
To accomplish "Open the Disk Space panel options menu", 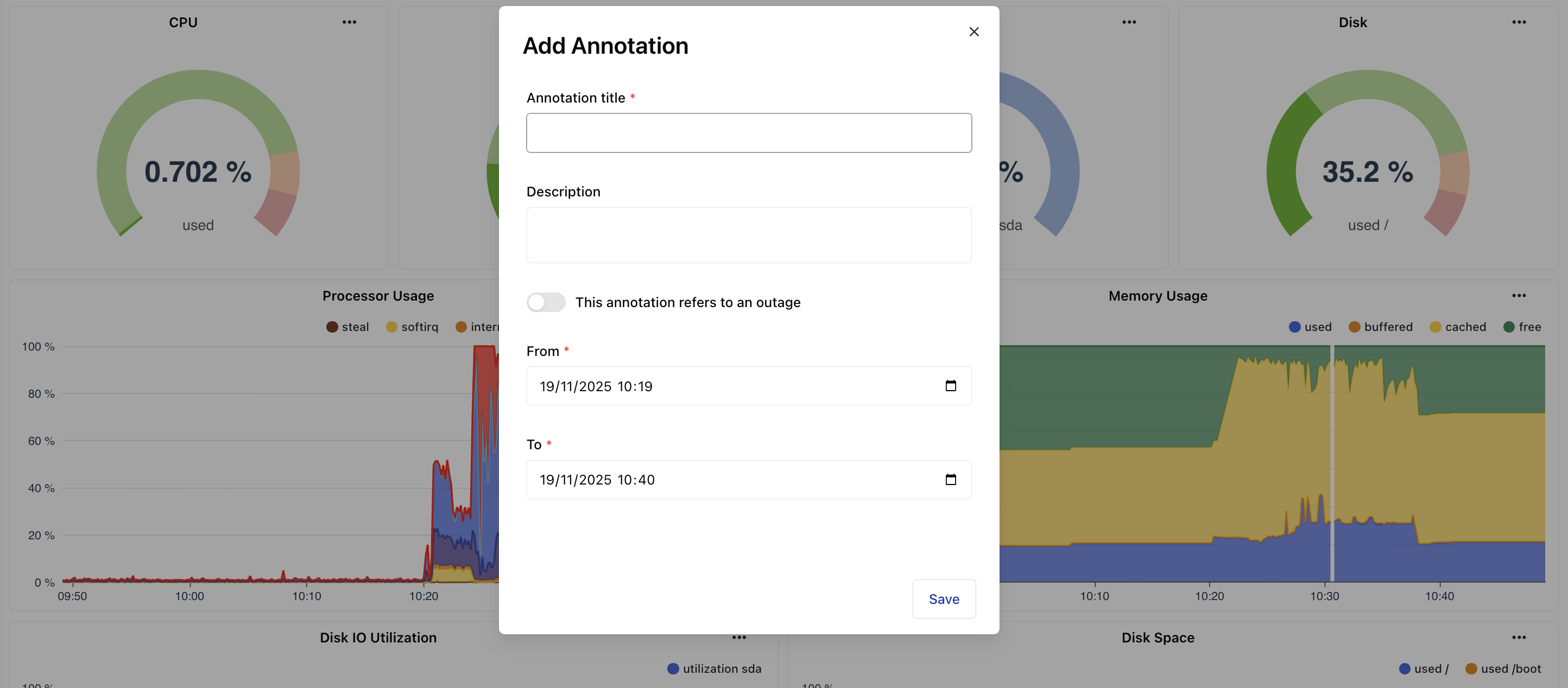I will (1519, 637).
